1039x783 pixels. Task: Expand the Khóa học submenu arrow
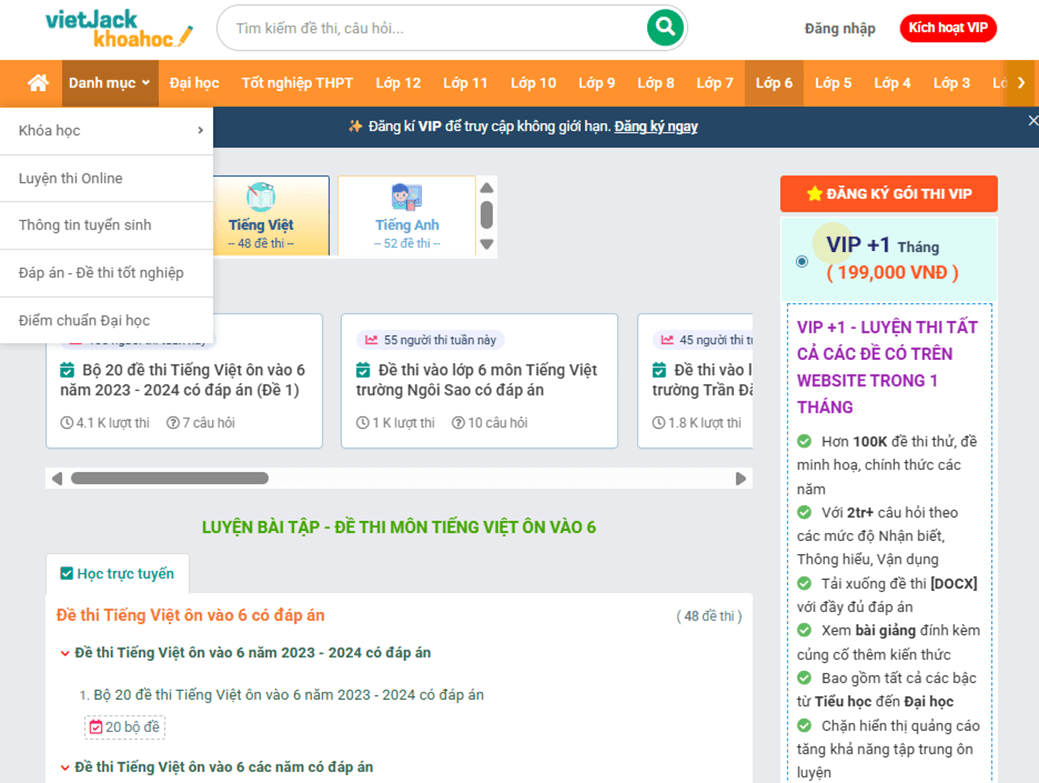pos(199,130)
